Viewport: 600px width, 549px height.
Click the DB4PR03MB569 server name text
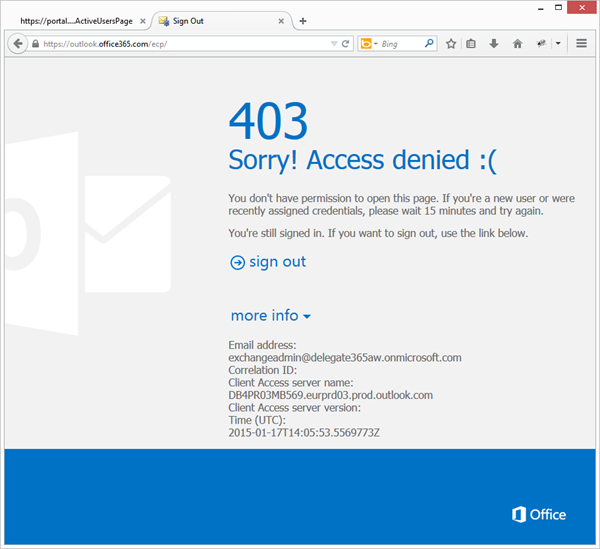[331, 395]
